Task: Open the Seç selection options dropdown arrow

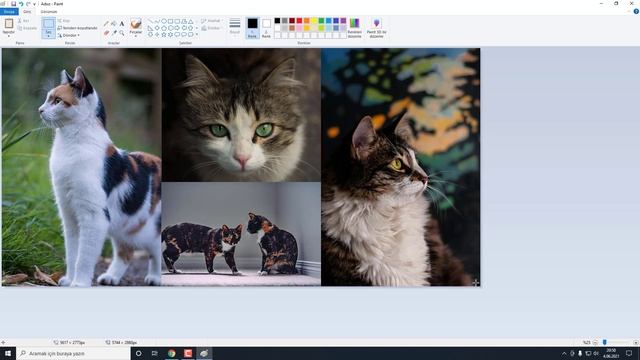Action: click(49, 35)
